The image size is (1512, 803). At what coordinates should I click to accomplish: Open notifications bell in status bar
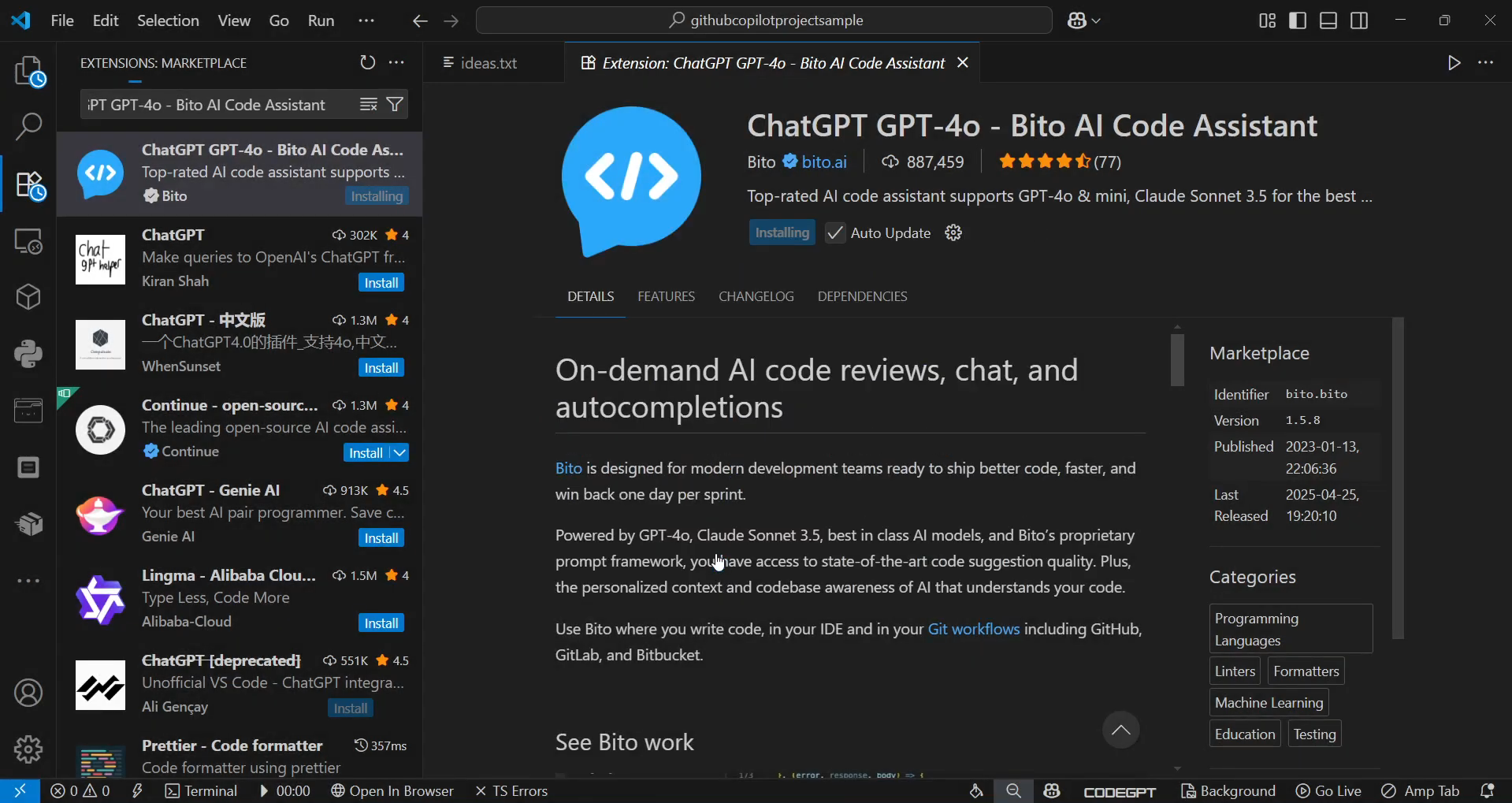click(1488, 790)
